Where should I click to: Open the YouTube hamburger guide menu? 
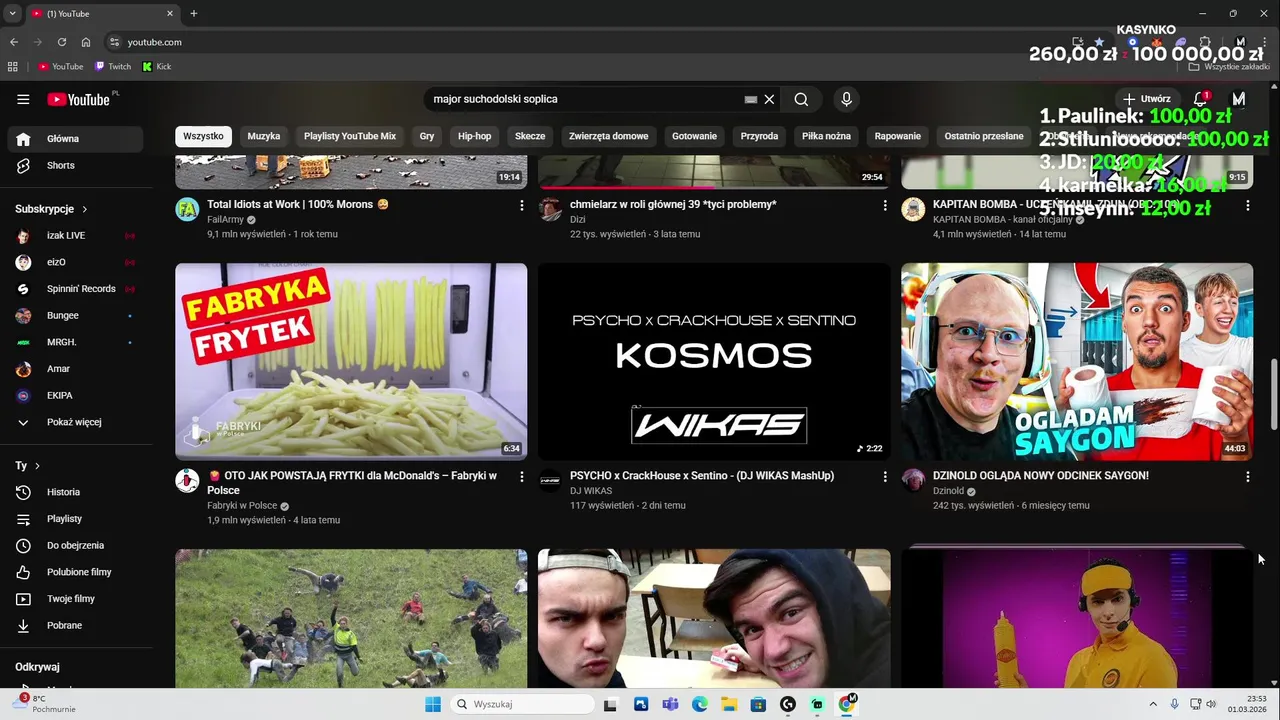(x=23, y=99)
